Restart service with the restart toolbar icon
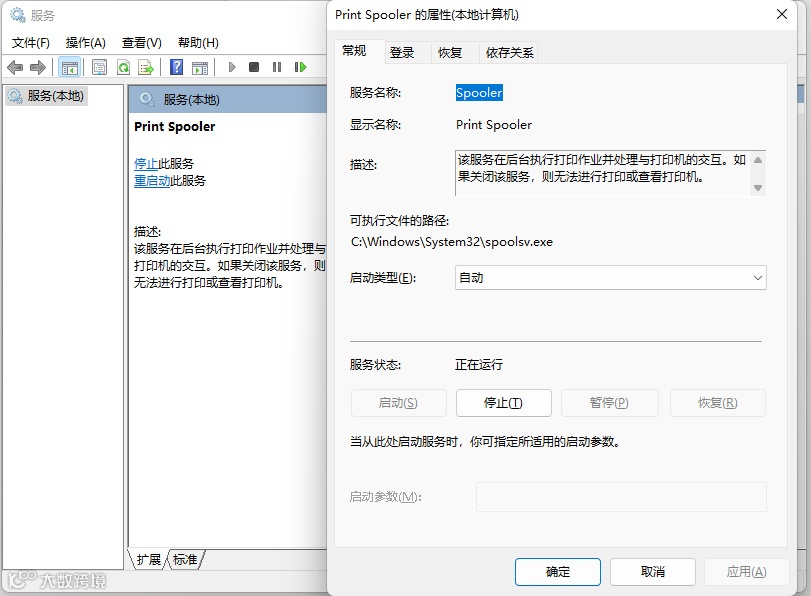This screenshot has width=811, height=596. [x=300, y=67]
